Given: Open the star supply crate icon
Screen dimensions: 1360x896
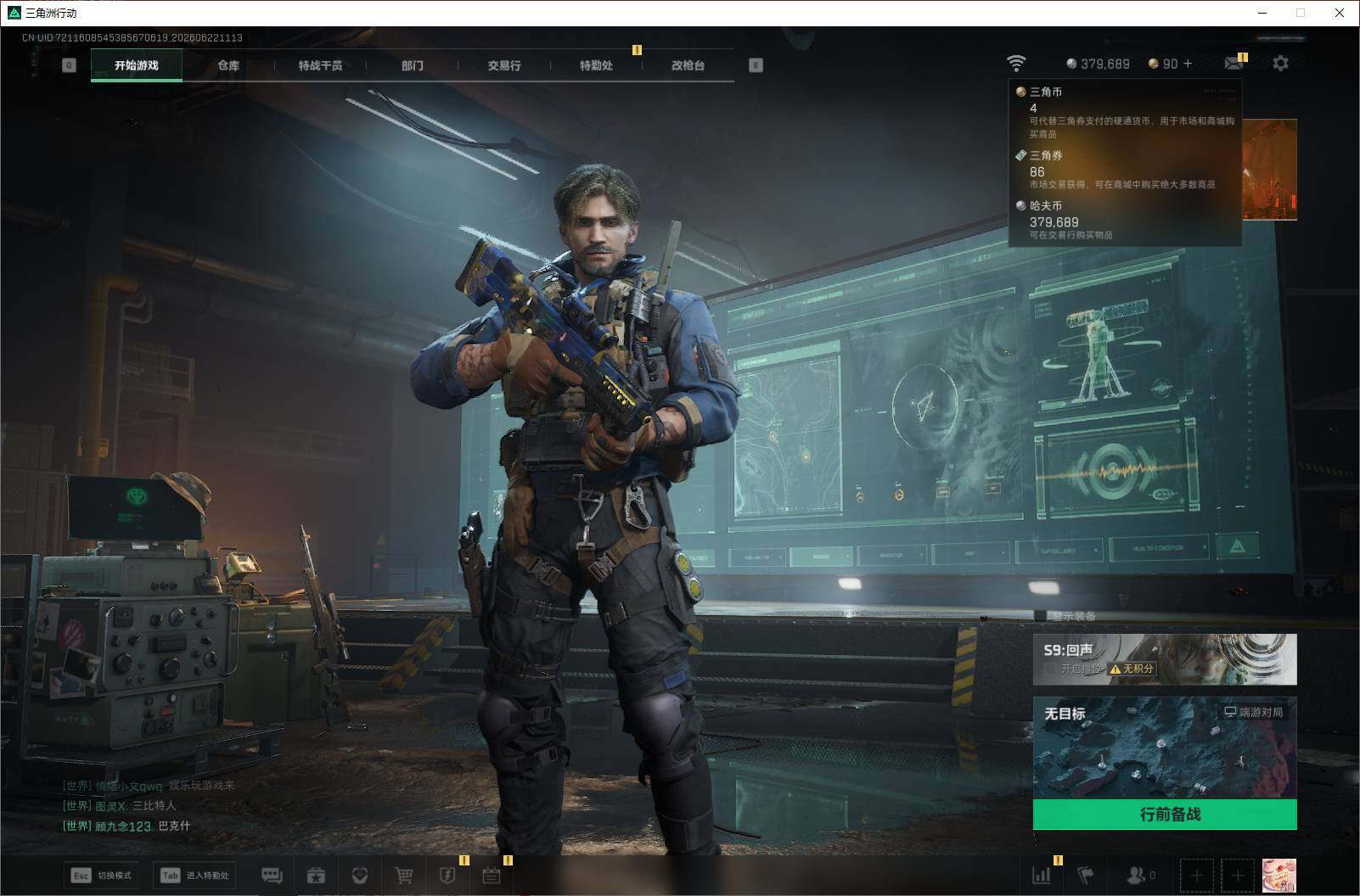Looking at the screenshot, I should 316,875.
